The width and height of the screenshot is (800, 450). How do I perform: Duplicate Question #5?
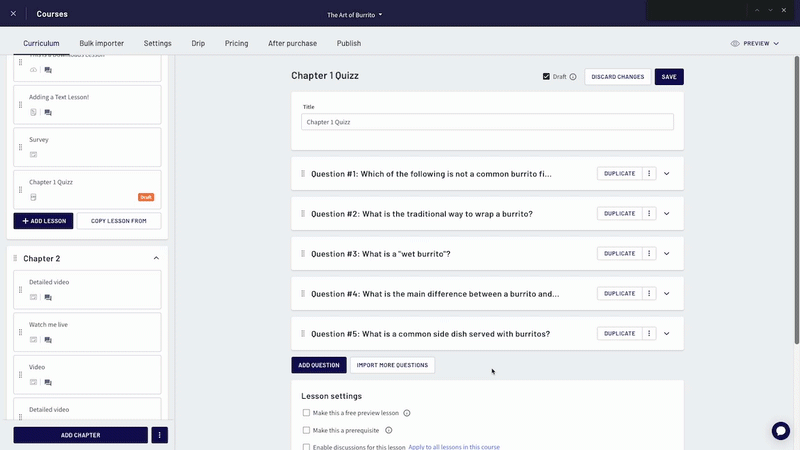[x=619, y=333]
